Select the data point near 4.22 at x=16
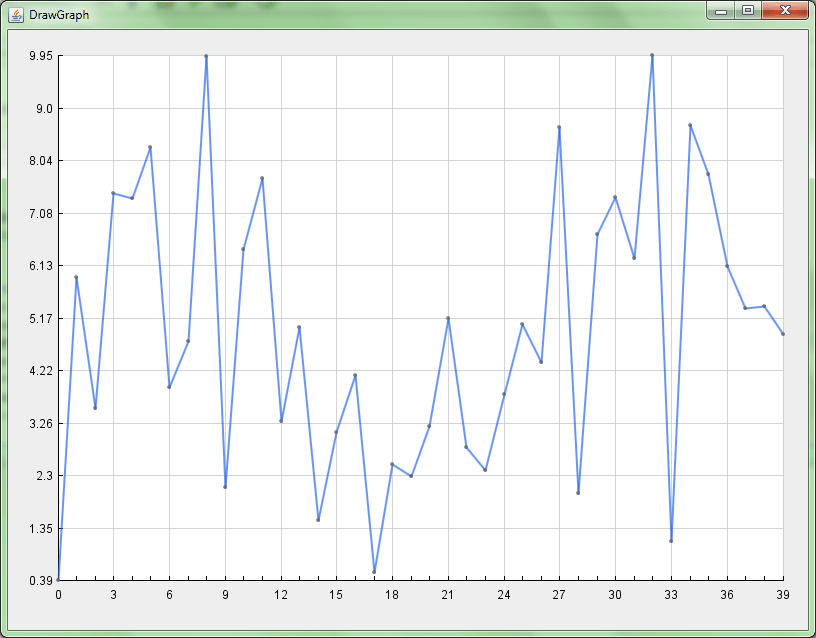The image size is (816, 638). click(x=355, y=377)
